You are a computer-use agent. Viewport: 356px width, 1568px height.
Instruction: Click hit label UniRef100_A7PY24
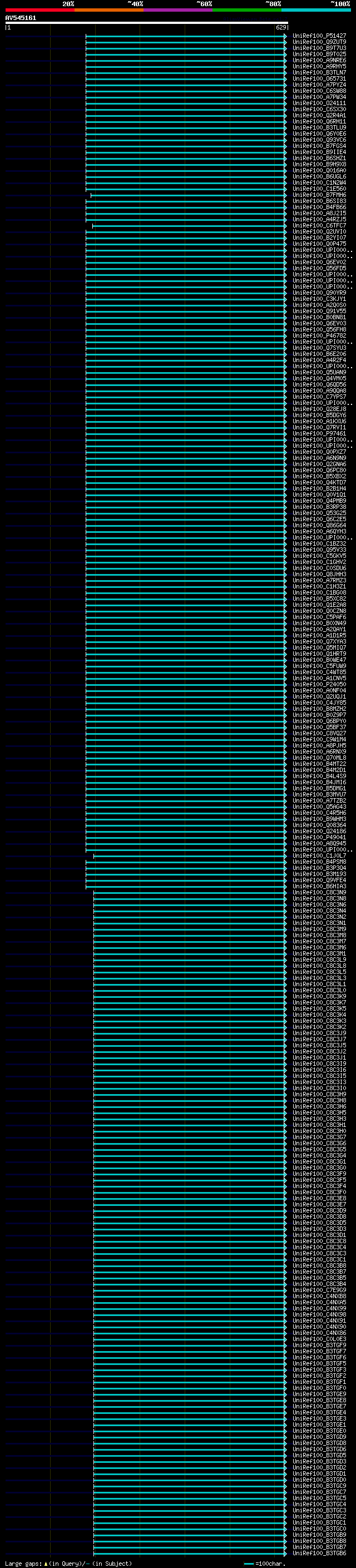[x=319, y=85]
